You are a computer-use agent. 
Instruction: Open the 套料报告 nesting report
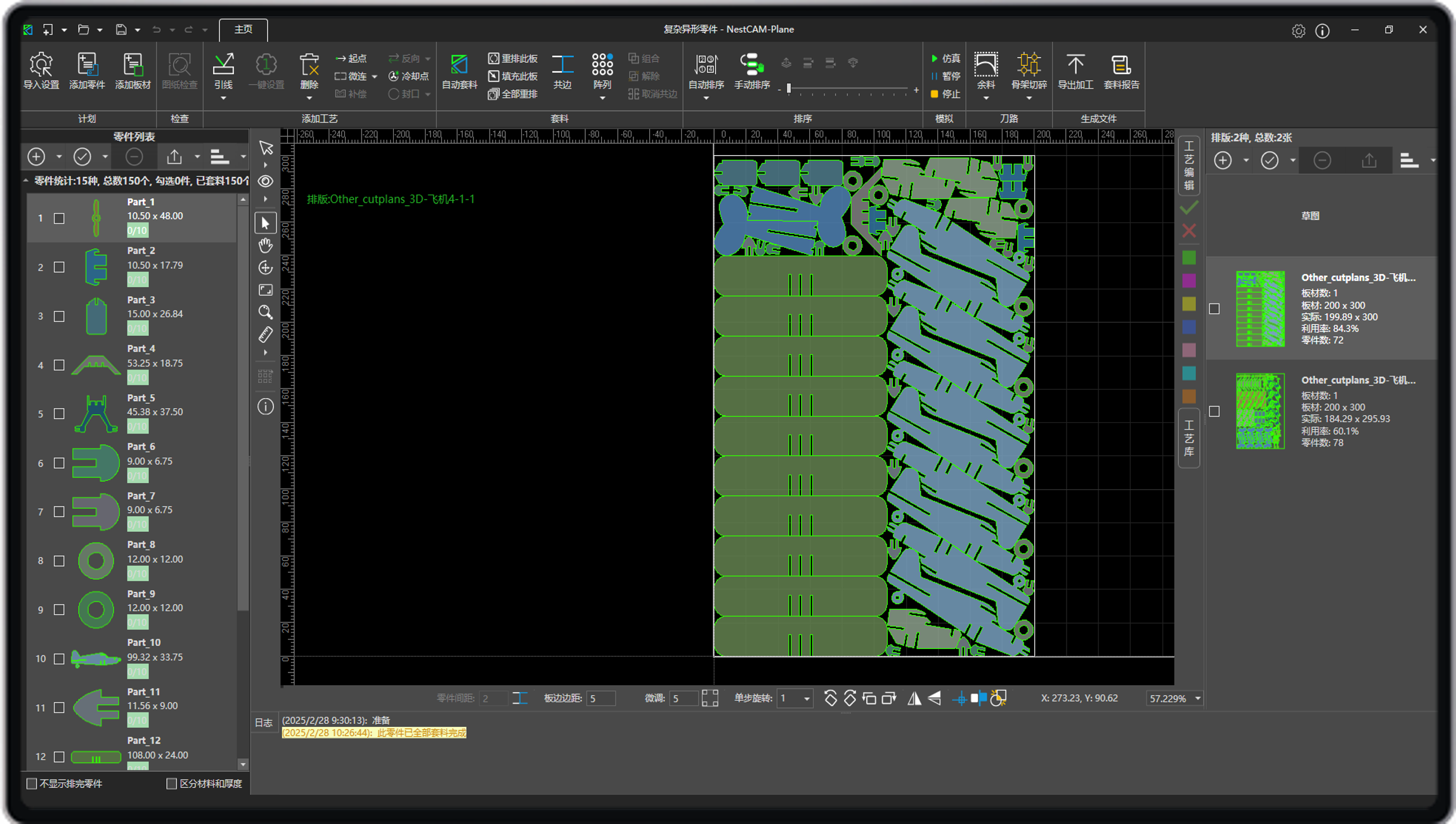pos(1121,71)
